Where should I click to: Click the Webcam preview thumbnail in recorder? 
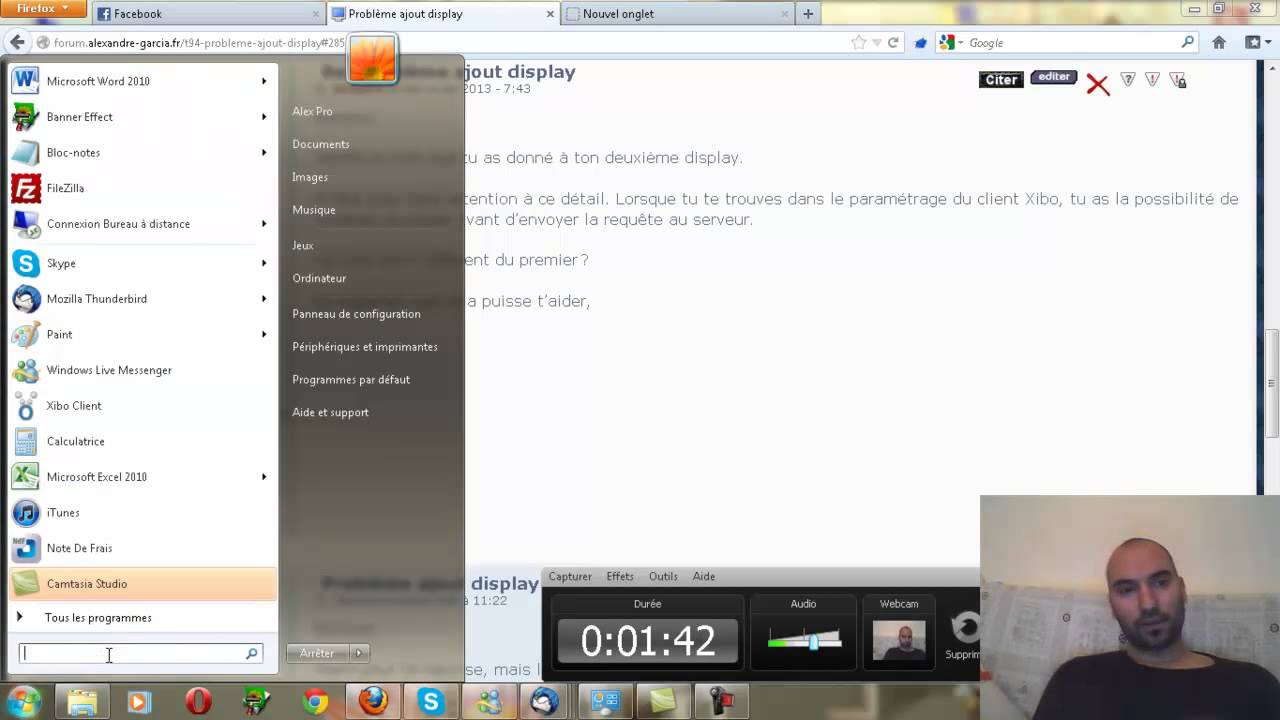coord(899,641)
